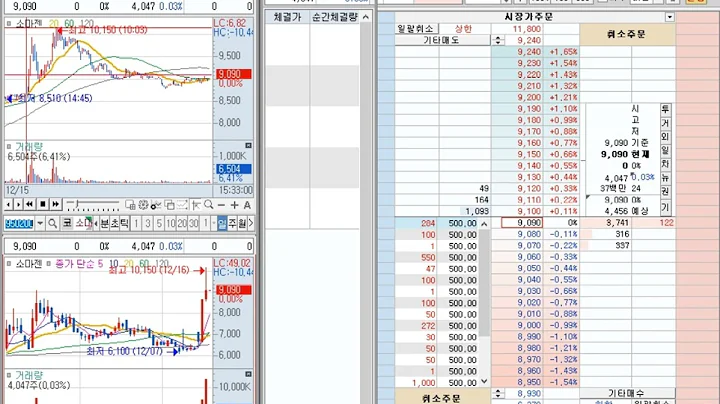720x404 pixels.
Task: Zoom out chart with minus icon
Action: [x=221, y=205]
